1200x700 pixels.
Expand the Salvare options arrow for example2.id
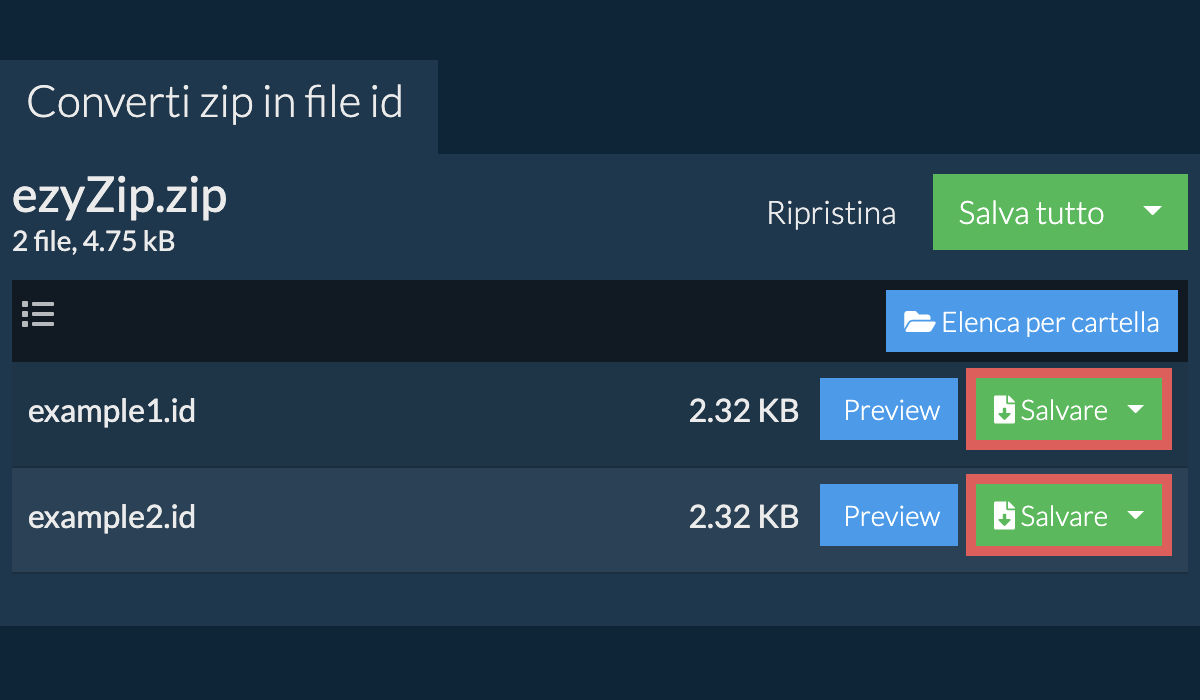coord(1136,516)
